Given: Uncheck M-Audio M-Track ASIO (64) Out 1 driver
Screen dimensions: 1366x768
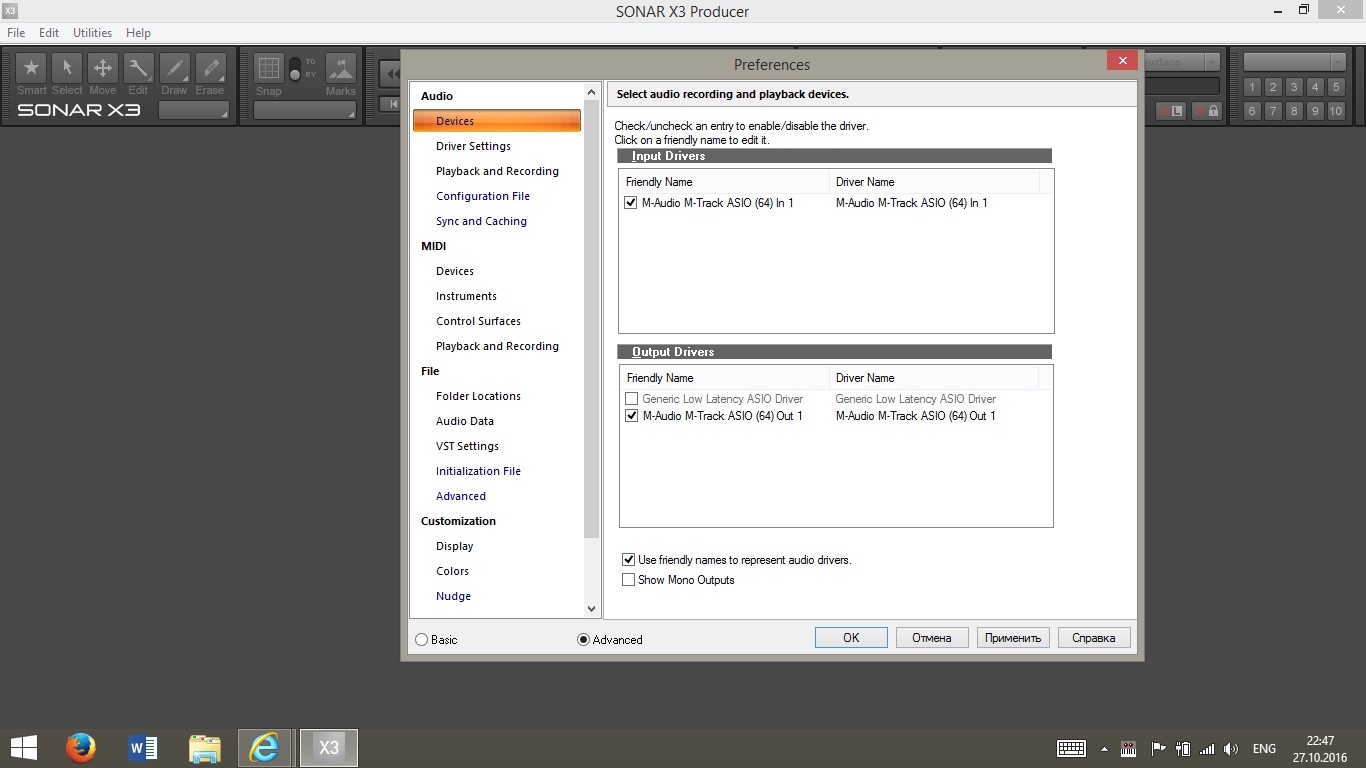Looking at the screenshot, I should tap(631, 416).
